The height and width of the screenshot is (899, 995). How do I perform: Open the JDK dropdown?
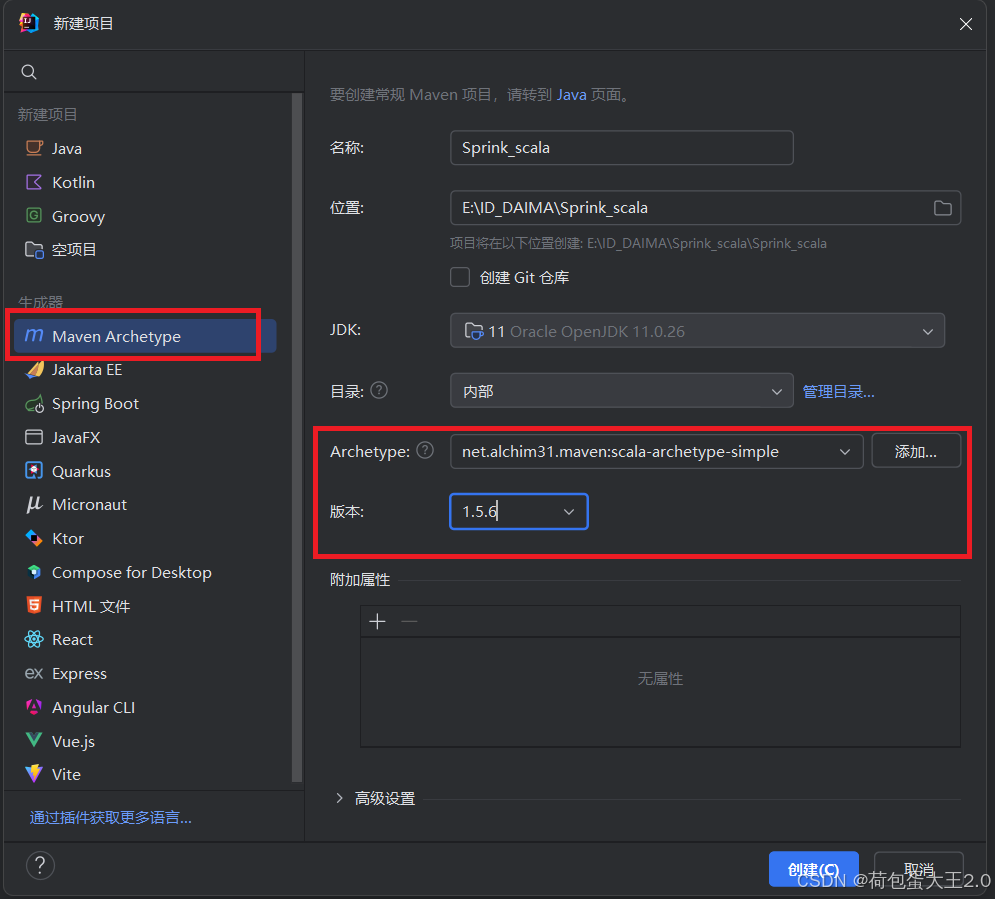pos(697,331)
